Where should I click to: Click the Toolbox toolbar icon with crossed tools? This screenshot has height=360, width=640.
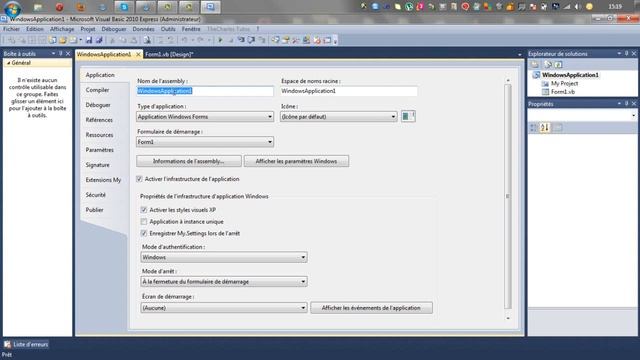(x=296, y=40)
